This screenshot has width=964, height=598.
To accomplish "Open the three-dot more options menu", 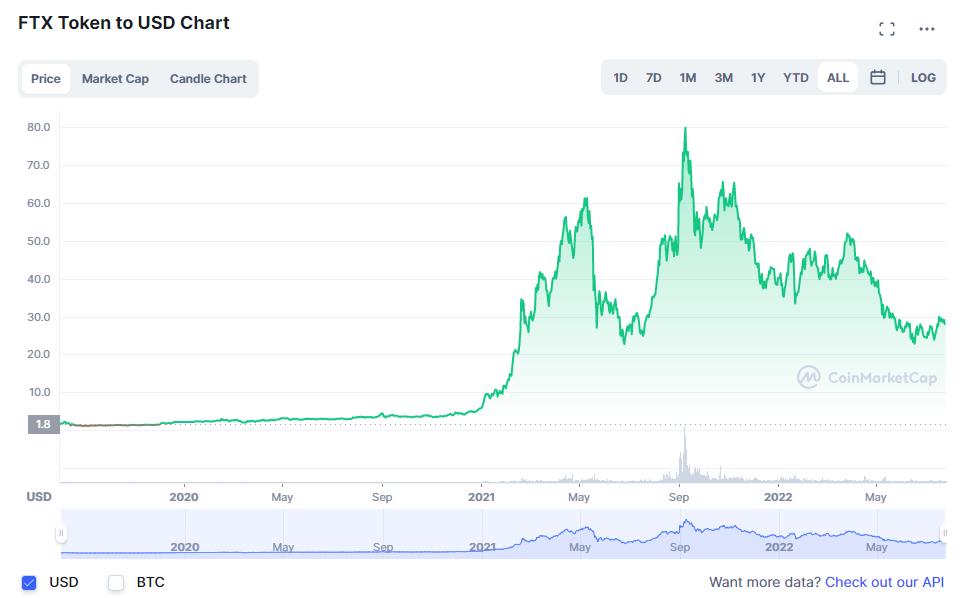I will [926, 29].
